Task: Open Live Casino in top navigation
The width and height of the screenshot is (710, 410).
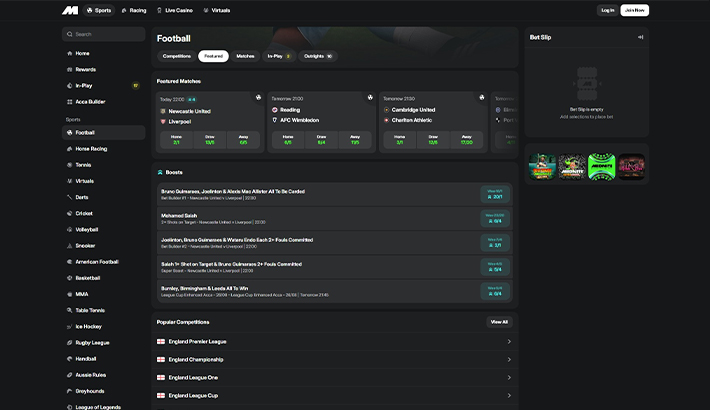Action: (175, 10)
